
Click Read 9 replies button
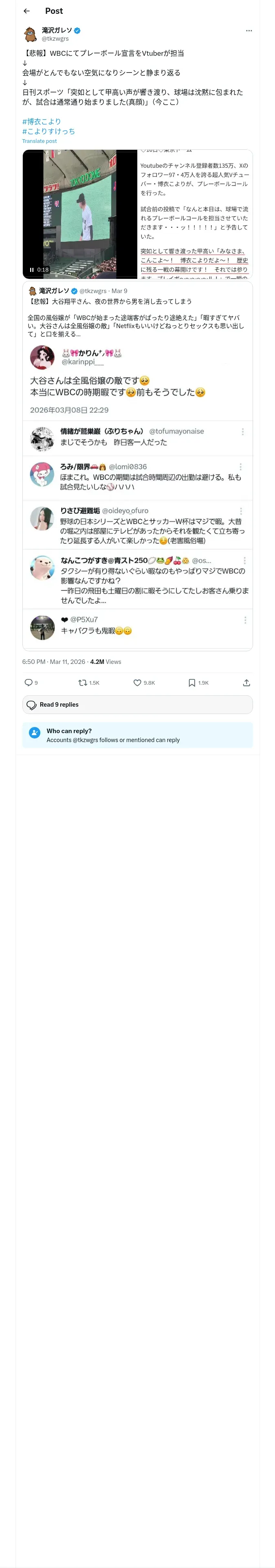point(137,704)
